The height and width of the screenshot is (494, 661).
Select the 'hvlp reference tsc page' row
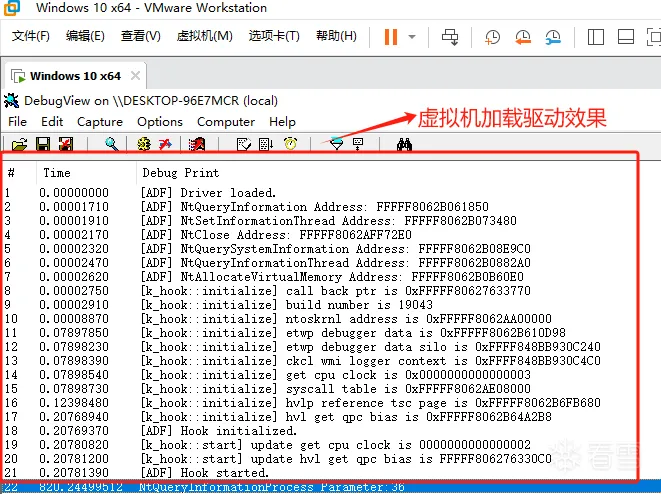click(320, 403)
